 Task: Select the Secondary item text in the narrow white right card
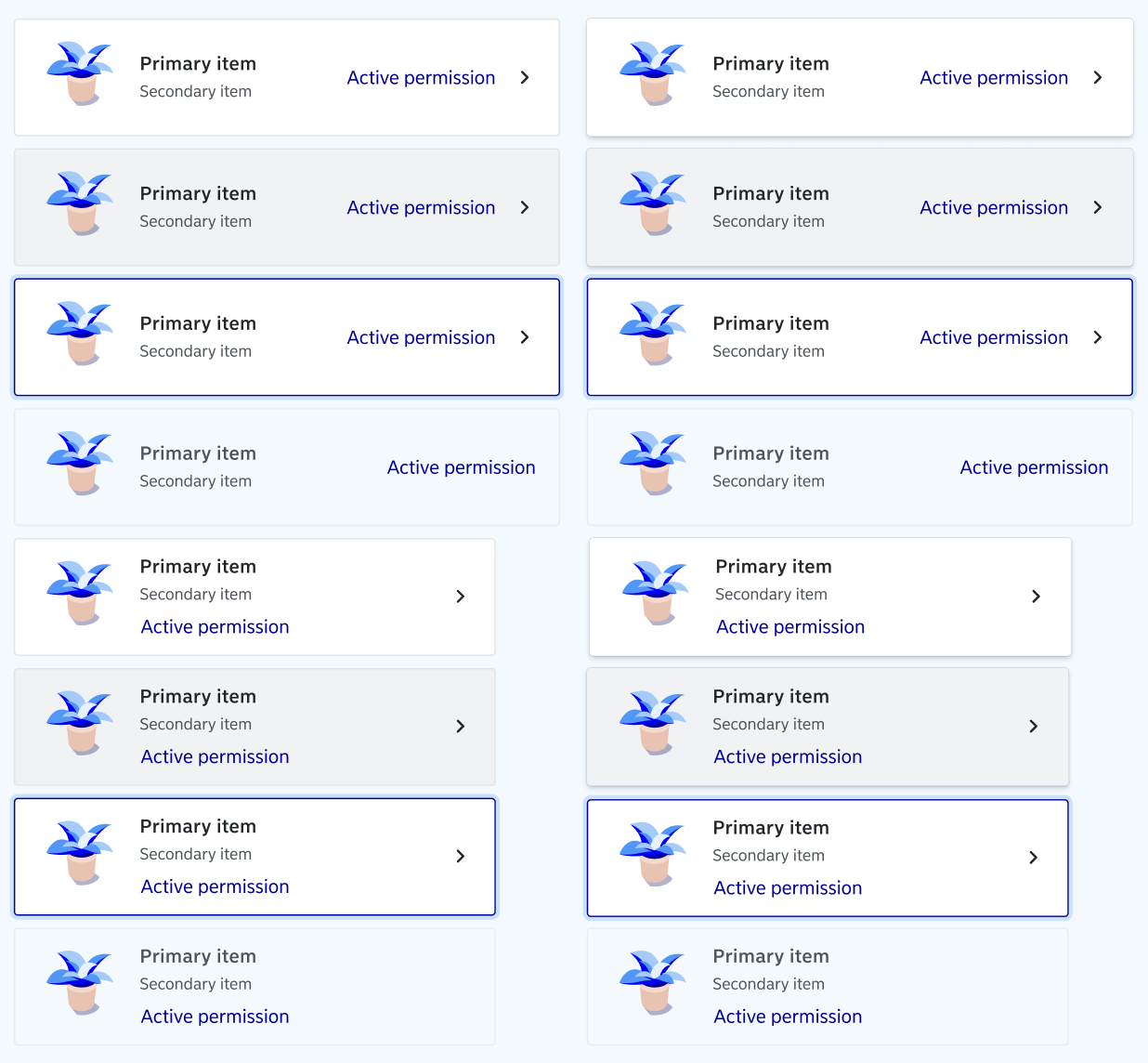[x=771, y=594]
